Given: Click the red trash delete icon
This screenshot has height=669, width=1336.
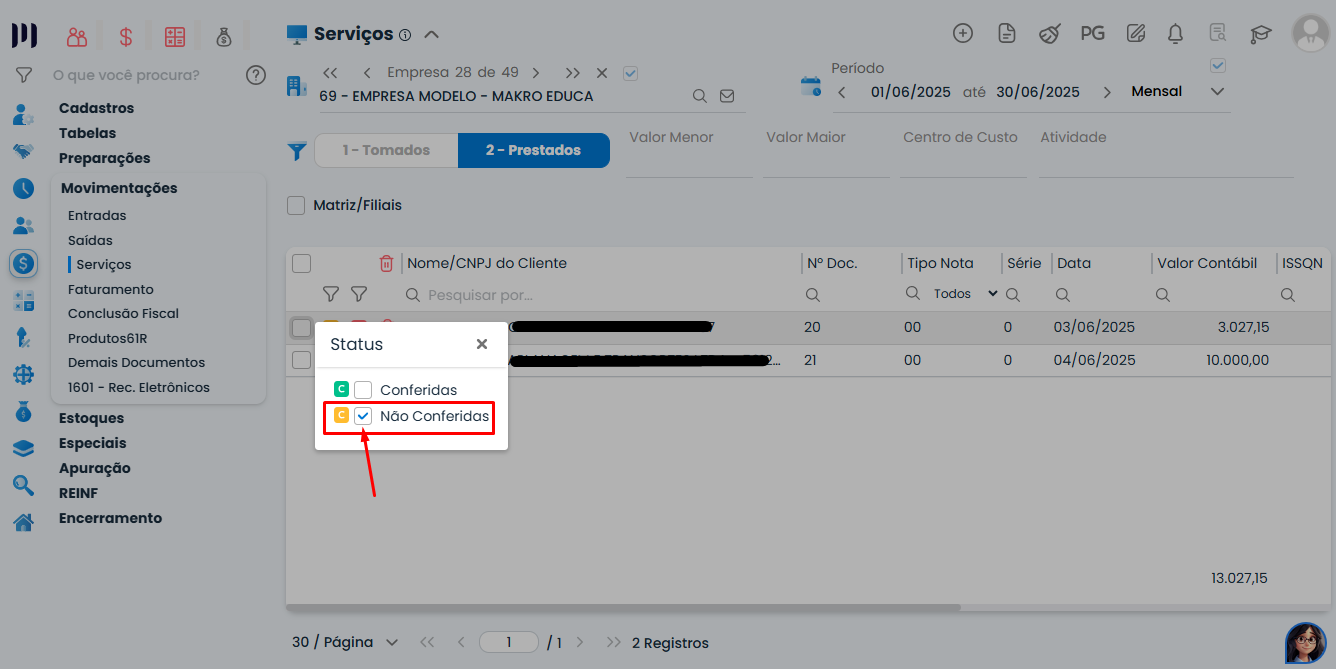Looking at the screenshot, I should [x=386, y=263].
